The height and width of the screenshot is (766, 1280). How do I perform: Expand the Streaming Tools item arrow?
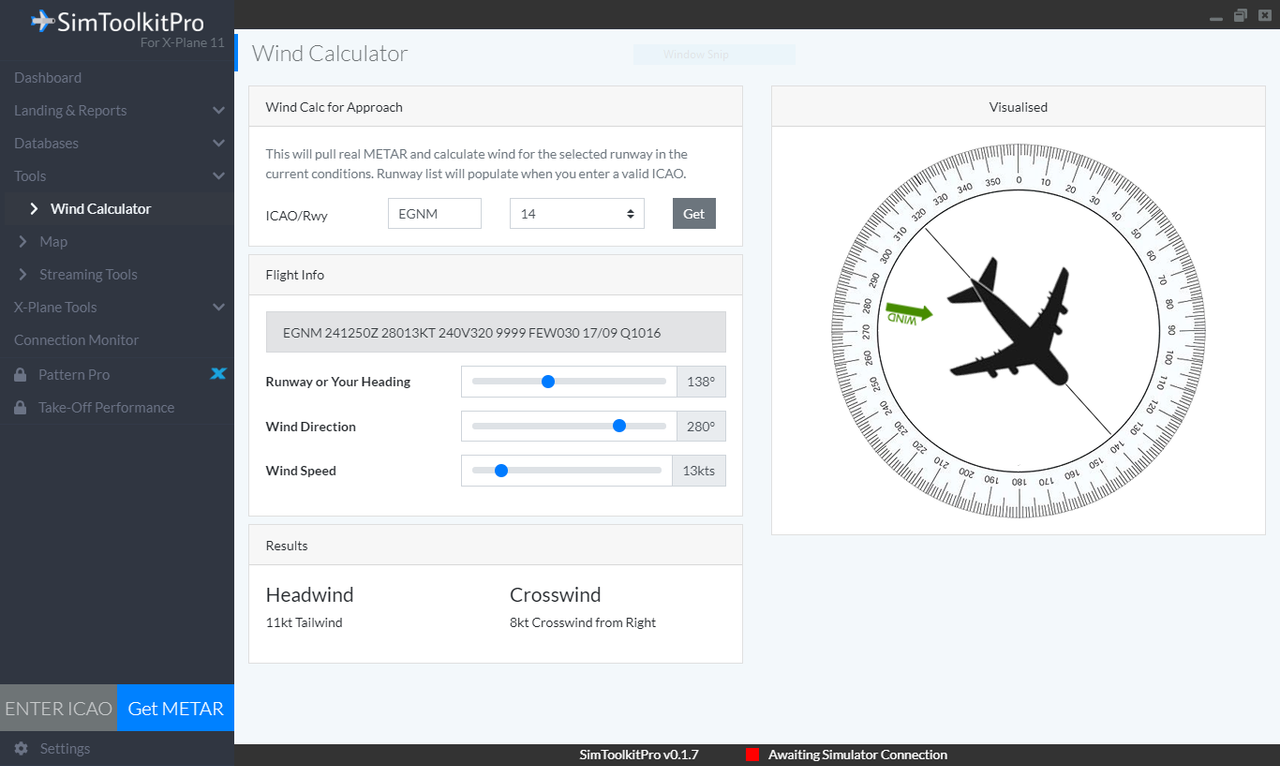tap(23, 274)
